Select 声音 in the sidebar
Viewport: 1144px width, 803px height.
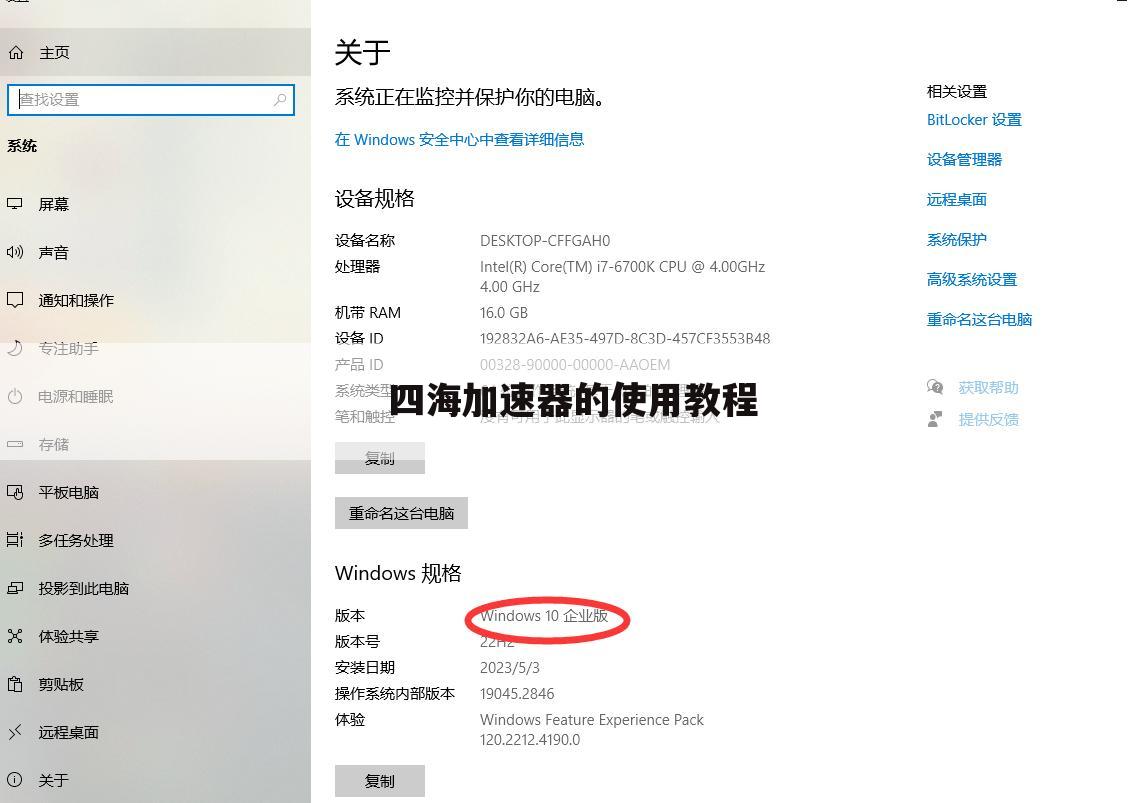pos(155,252)
